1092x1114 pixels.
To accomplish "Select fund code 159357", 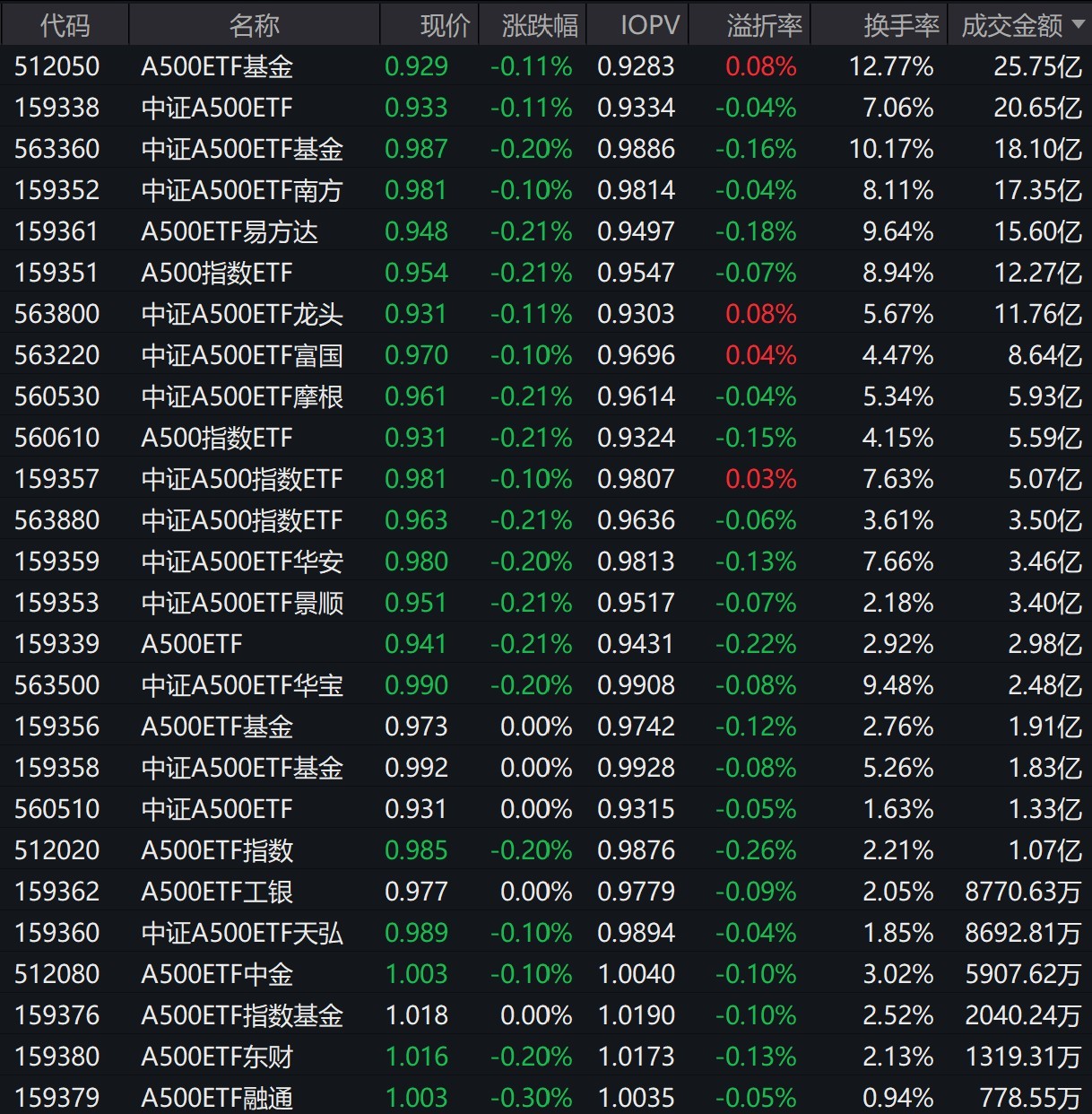I will (57, 479).
